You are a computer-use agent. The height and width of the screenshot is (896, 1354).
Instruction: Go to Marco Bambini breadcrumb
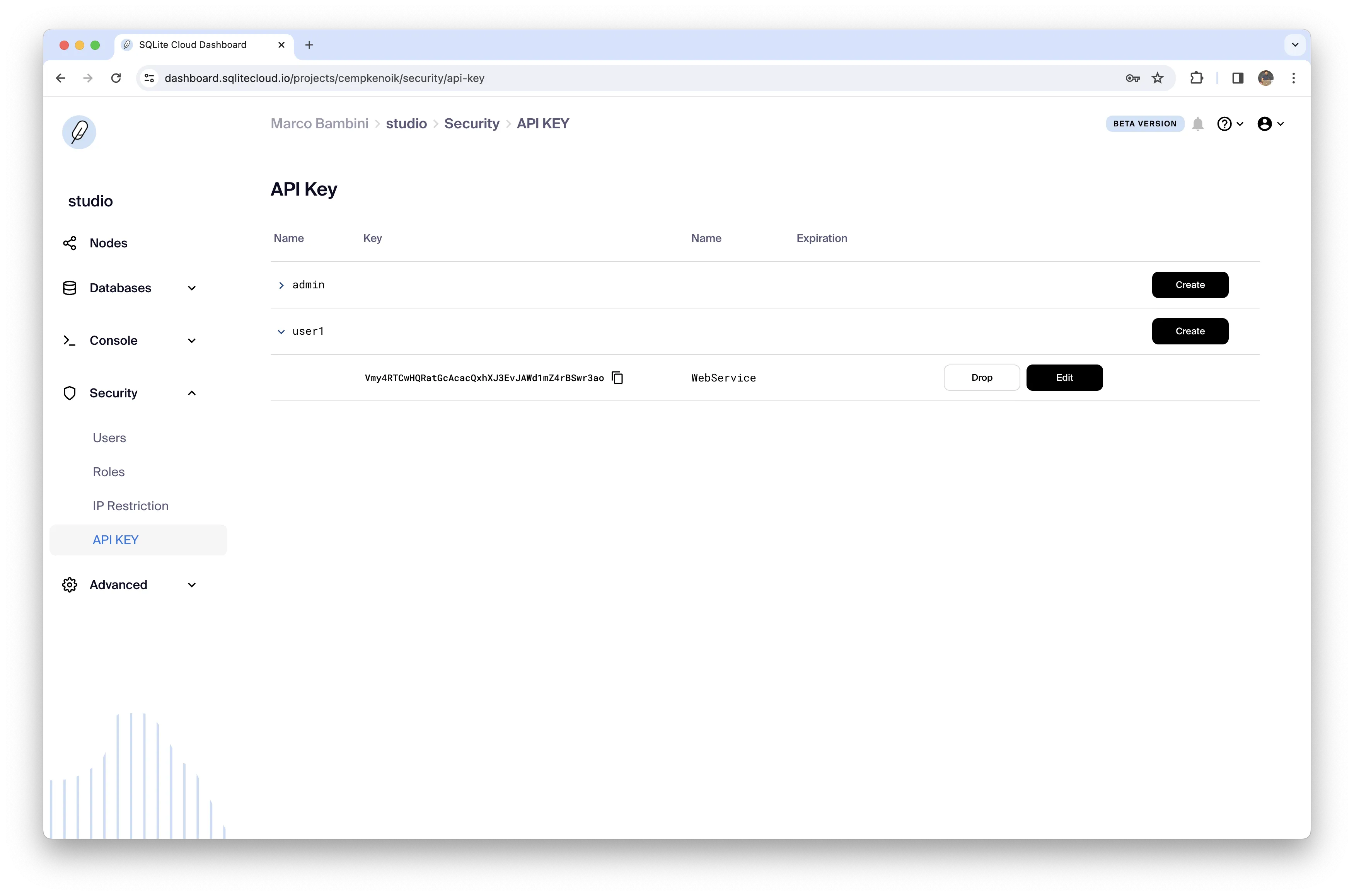click(319, 124)
